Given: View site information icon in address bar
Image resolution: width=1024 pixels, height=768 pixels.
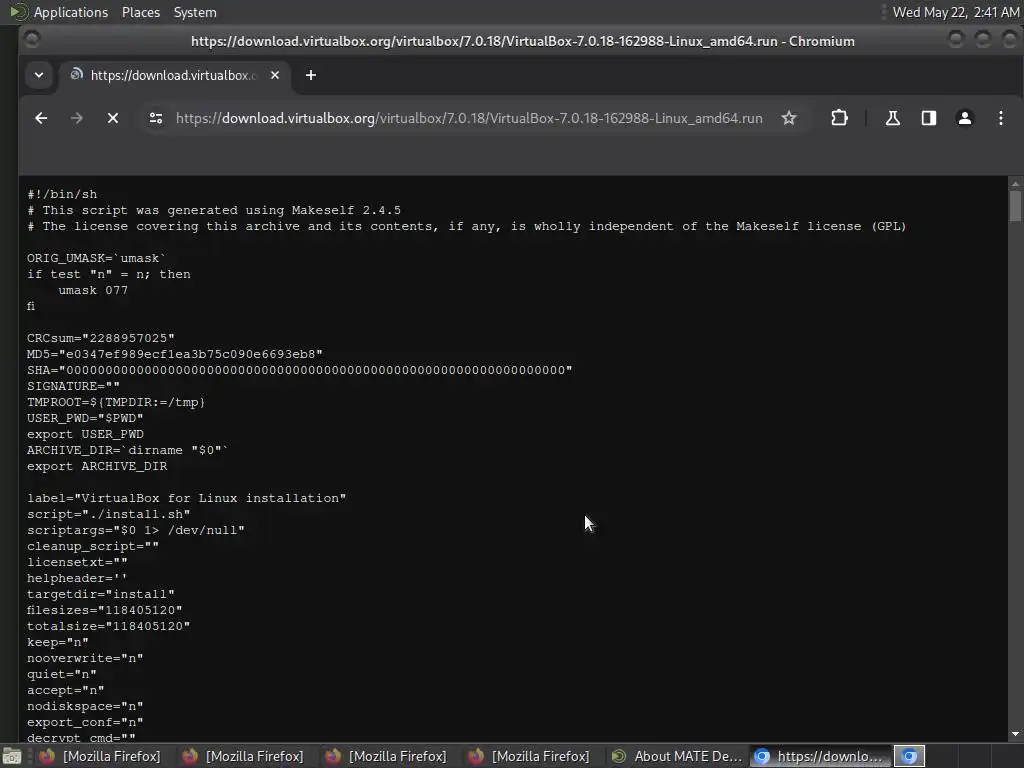Looking at the screenshot, I should coord(155,118).
